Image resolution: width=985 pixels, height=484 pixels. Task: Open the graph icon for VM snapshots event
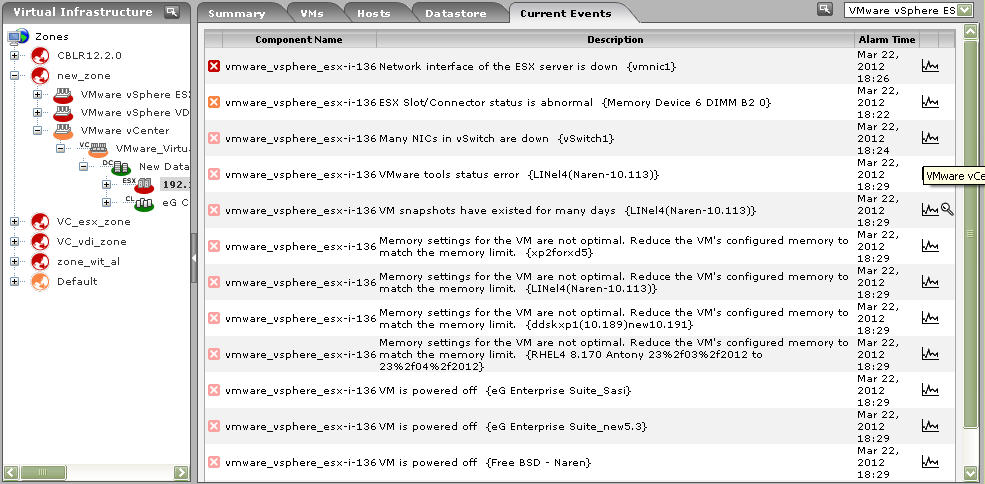tap(930, 210)
